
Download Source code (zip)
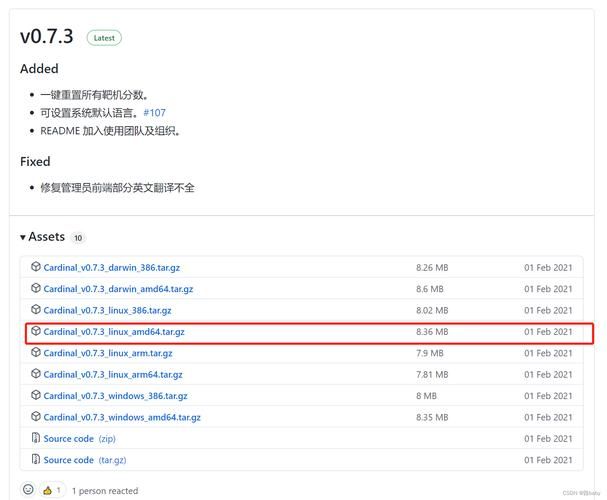coord(79,438)
